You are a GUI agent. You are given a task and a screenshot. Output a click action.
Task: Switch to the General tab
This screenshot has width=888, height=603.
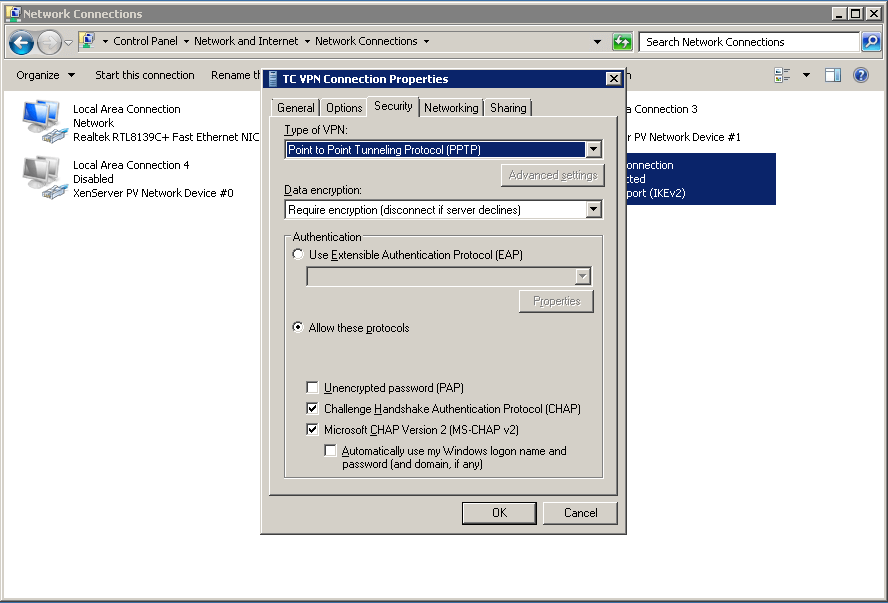tap(296, 108)
